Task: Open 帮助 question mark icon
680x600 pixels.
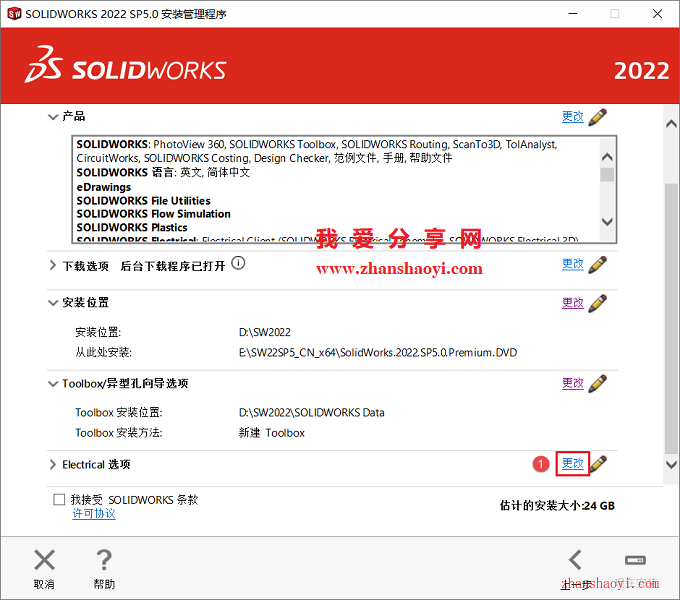Action: pyautogui.click(x=104, y=560)
